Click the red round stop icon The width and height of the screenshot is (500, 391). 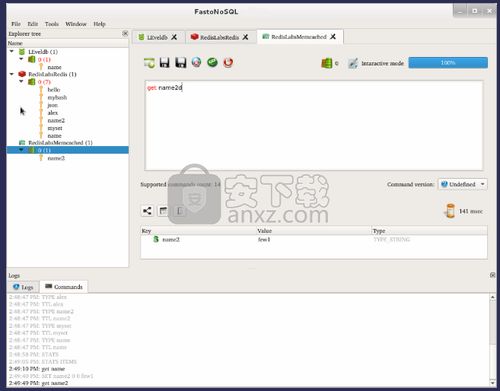click(228, 62)
